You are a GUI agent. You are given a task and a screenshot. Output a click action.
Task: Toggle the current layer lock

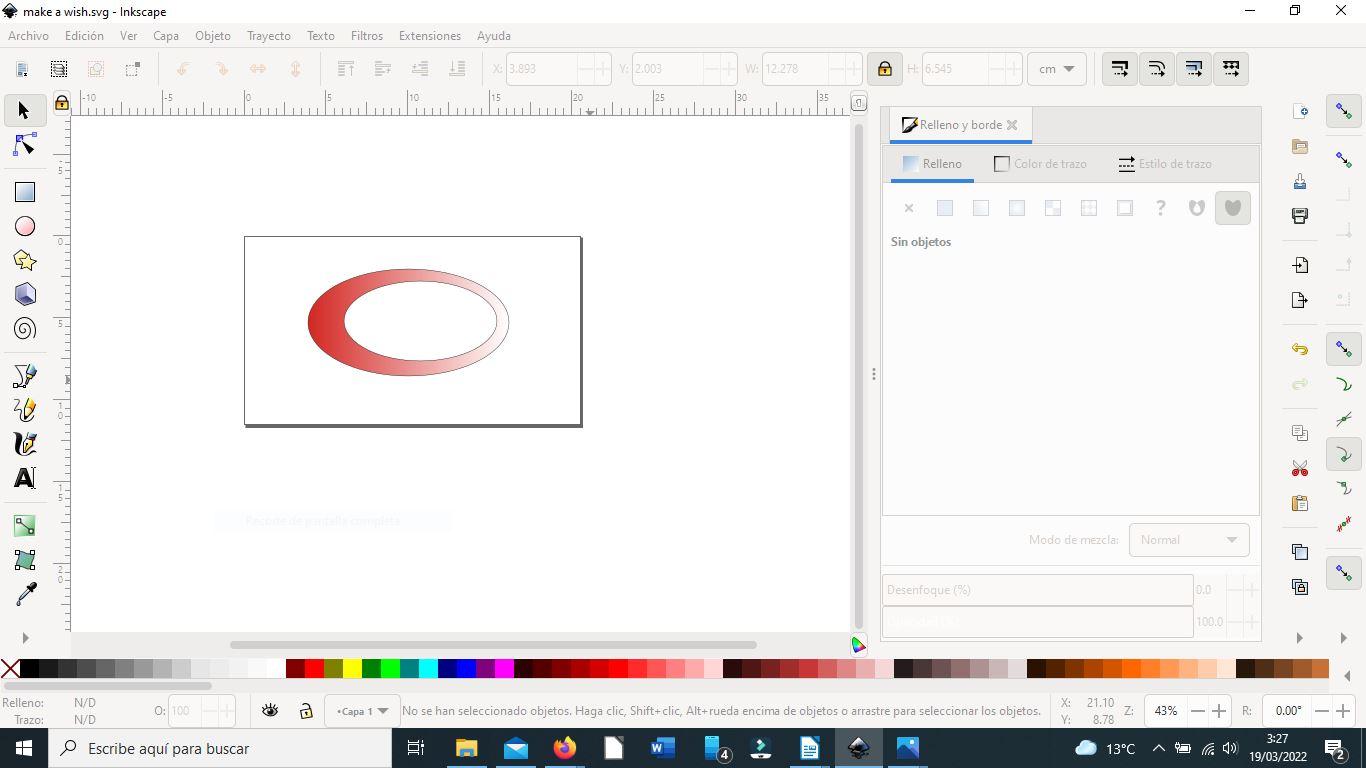(306, 711)
